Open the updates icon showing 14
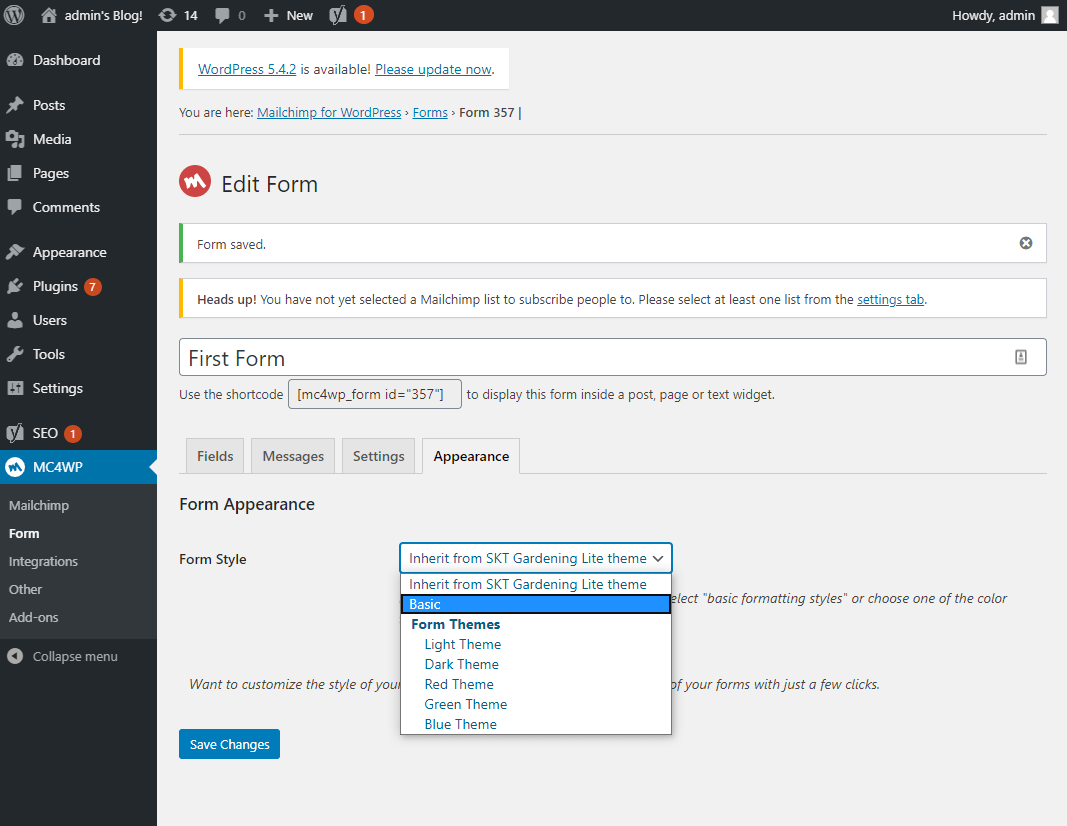Image resolution: width=1067 pixels, height=826 pixels. click(x=167, y=15)
